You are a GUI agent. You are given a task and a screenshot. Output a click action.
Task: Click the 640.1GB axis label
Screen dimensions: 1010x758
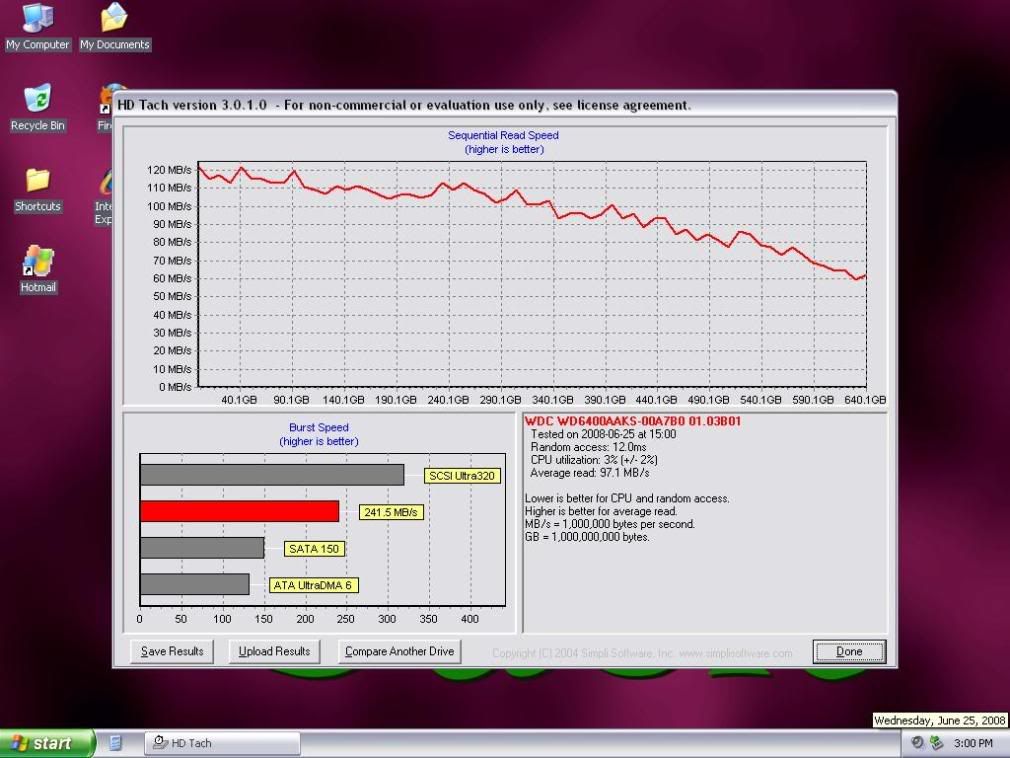[864, 400]
